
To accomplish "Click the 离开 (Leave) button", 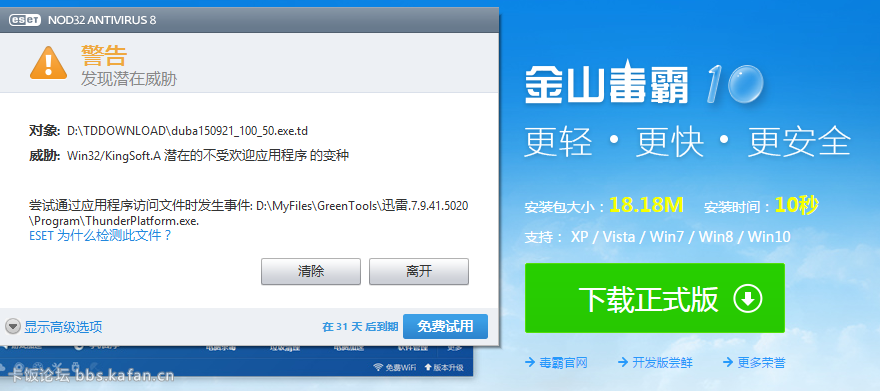I will (419, 272).
